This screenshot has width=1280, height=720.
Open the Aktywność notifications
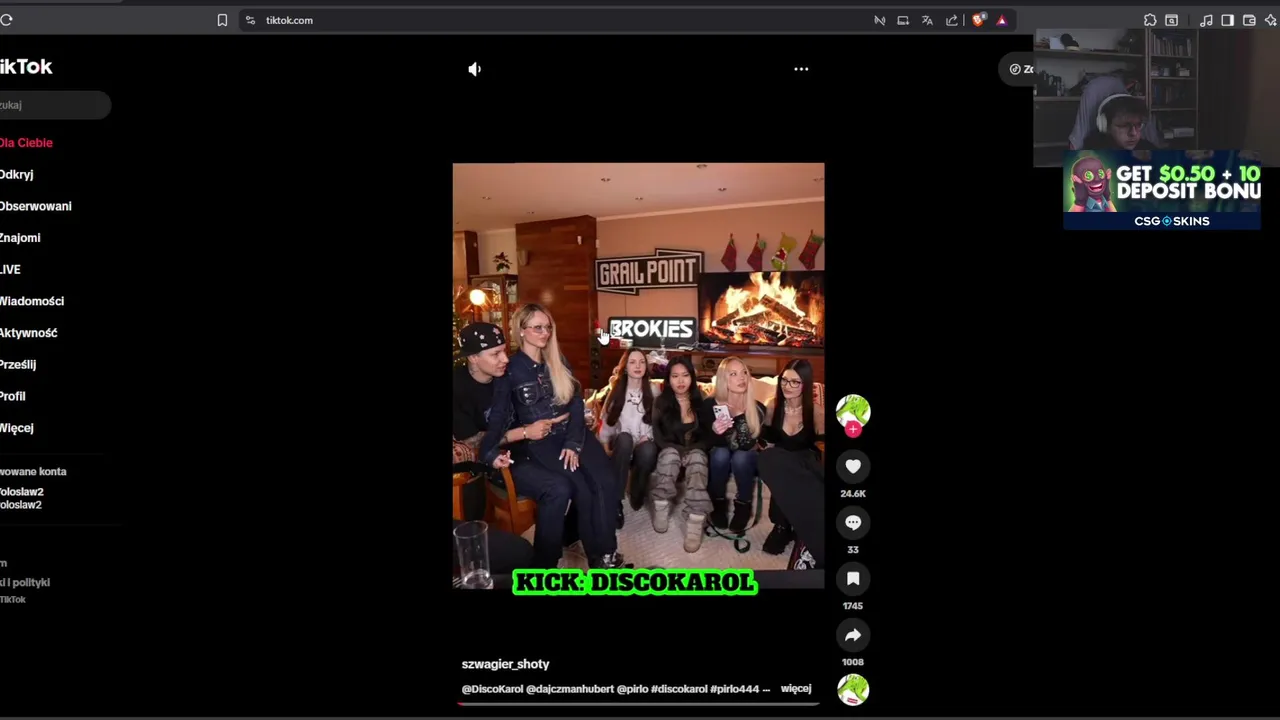tap(29, 333)
